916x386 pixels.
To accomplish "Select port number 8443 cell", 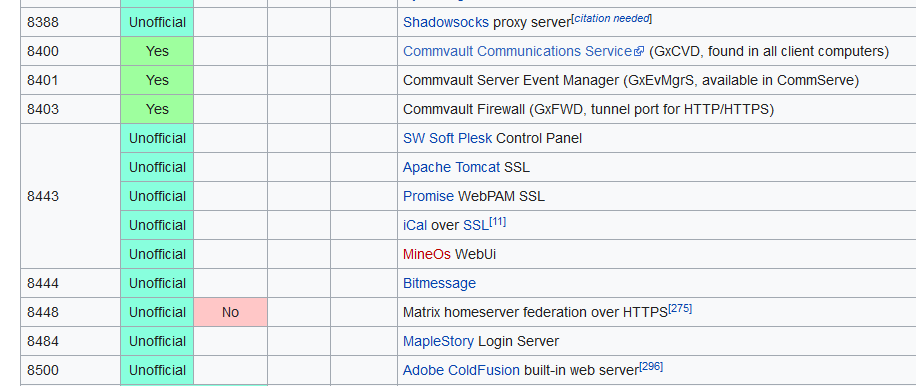I will (x=70, y=196).
